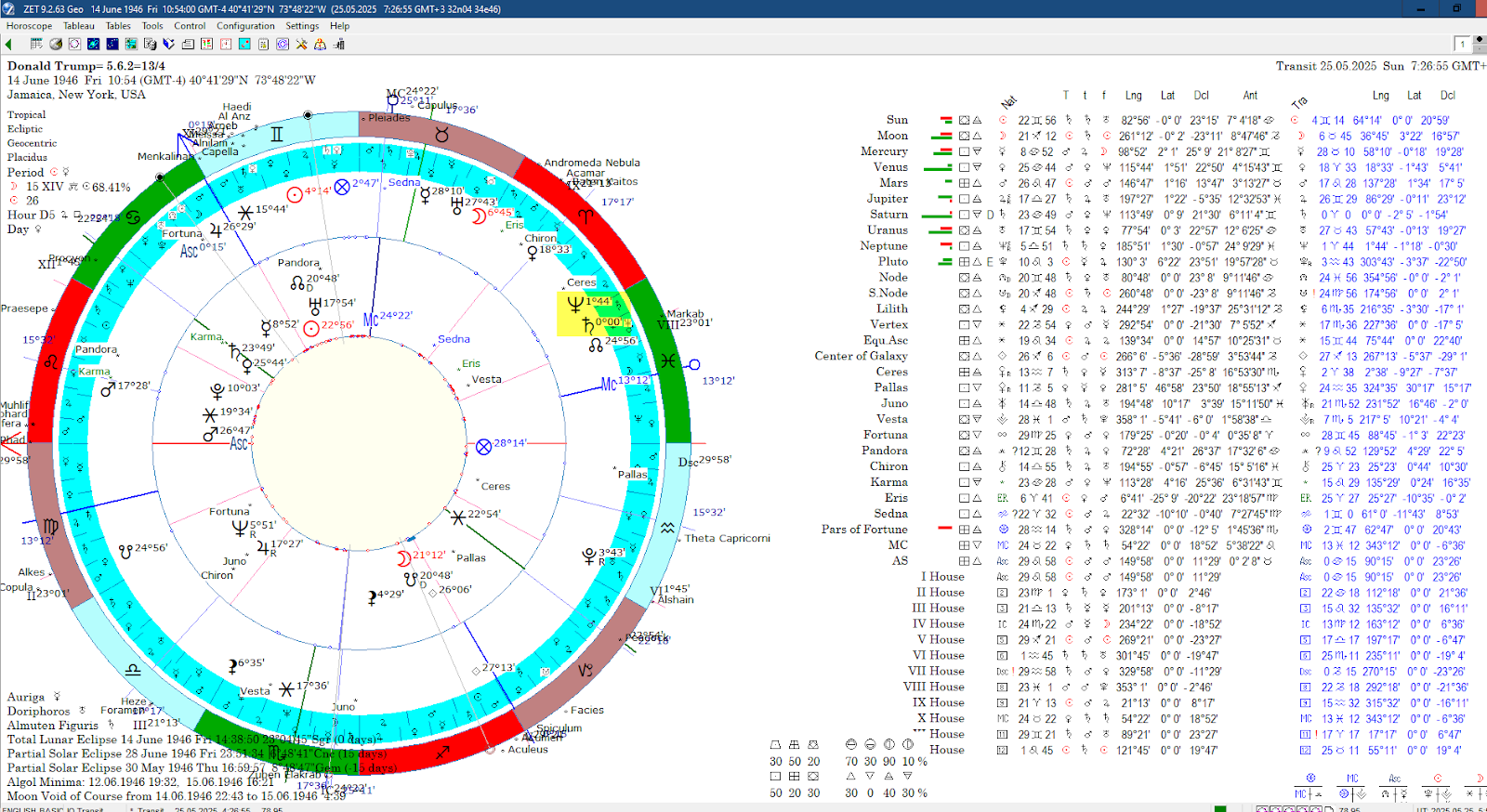The image size is (1487, 812).
Task: Toggle the cross box in Chiron row
Action: tap(964, 466)
